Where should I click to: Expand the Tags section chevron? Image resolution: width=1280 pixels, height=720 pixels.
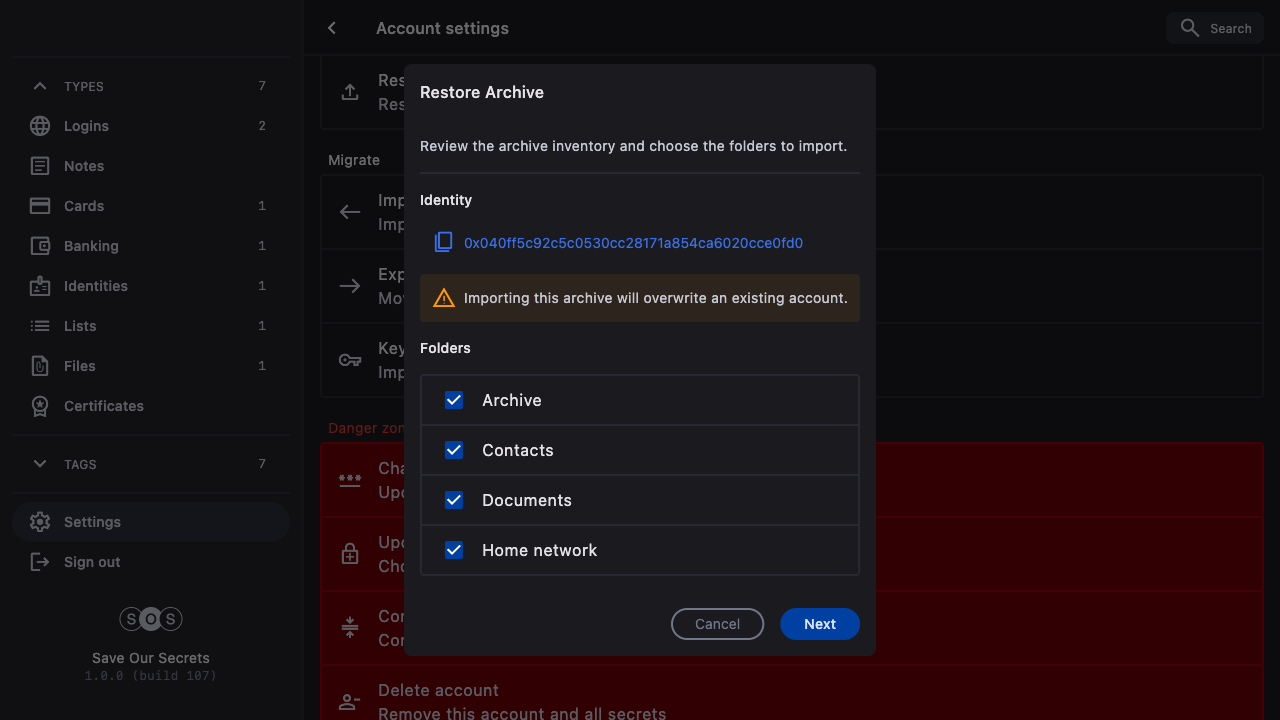[x=40, y=464]
